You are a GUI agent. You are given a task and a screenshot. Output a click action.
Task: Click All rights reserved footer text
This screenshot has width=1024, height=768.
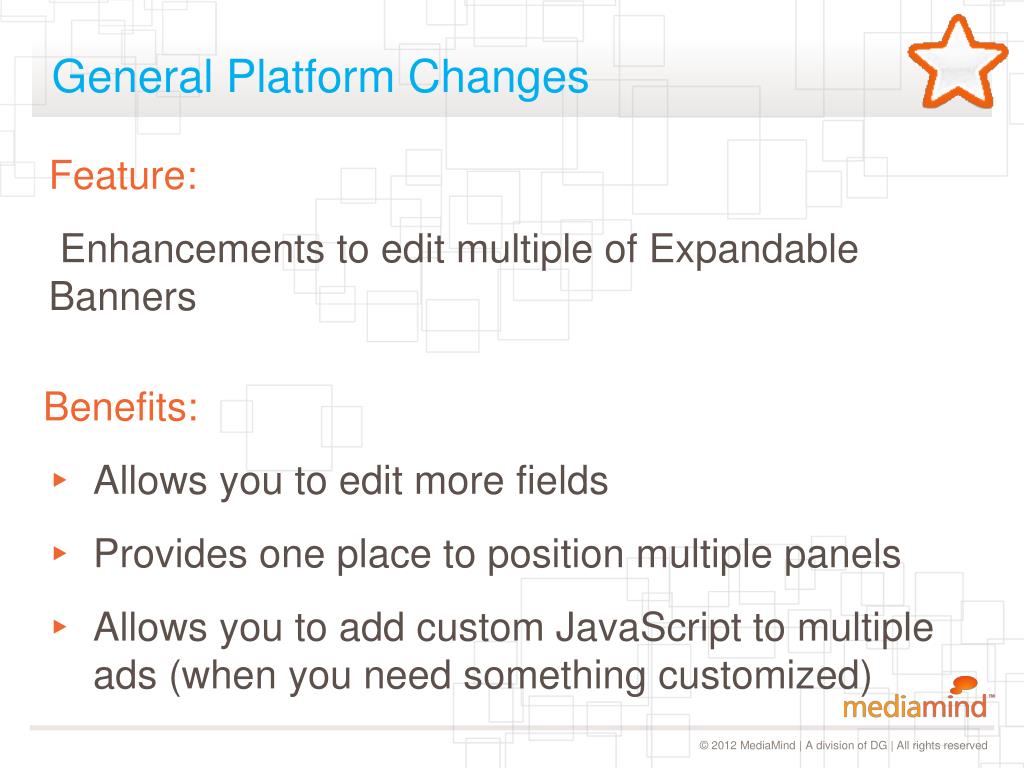(x=942, y=745)
